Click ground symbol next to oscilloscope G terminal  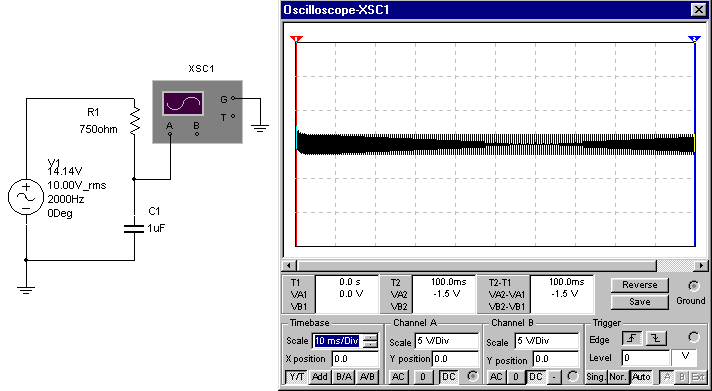pyautogui.click(x=260, y=129)
